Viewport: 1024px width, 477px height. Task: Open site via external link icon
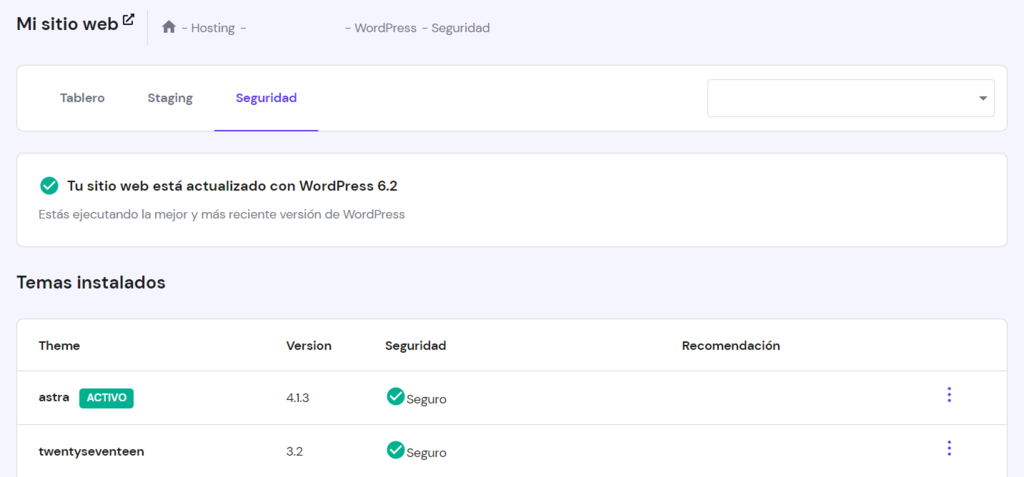(x=129, y=20)
